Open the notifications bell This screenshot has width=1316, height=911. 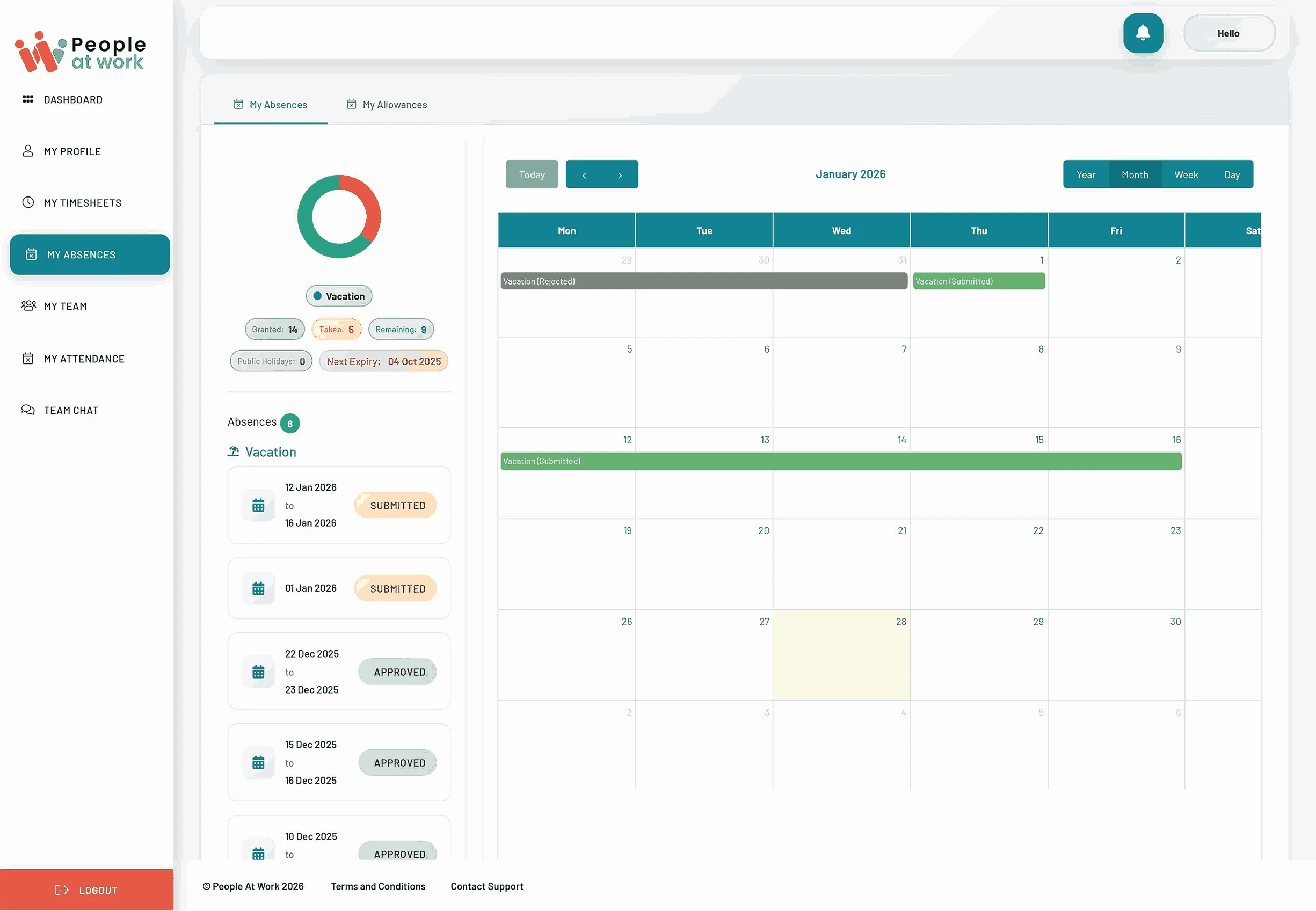(x=1143, y=33)
